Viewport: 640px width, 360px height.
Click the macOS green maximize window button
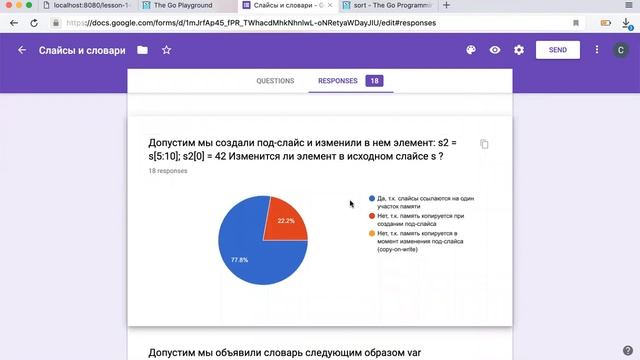[29, 5]
